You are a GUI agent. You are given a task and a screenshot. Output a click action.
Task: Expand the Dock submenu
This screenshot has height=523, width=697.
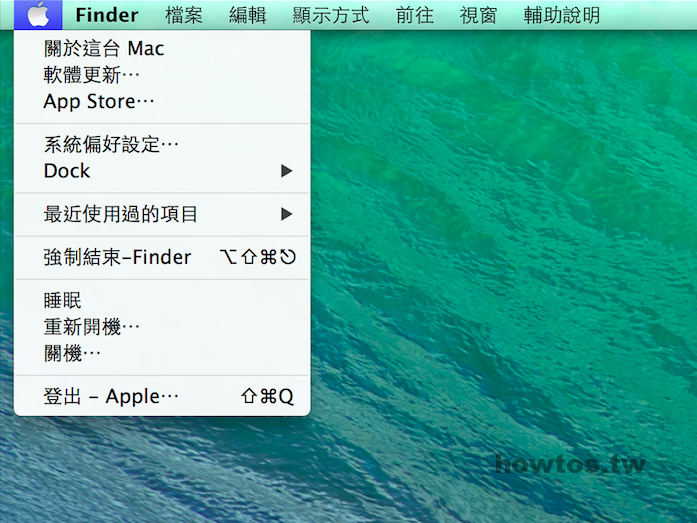point(162,171)
